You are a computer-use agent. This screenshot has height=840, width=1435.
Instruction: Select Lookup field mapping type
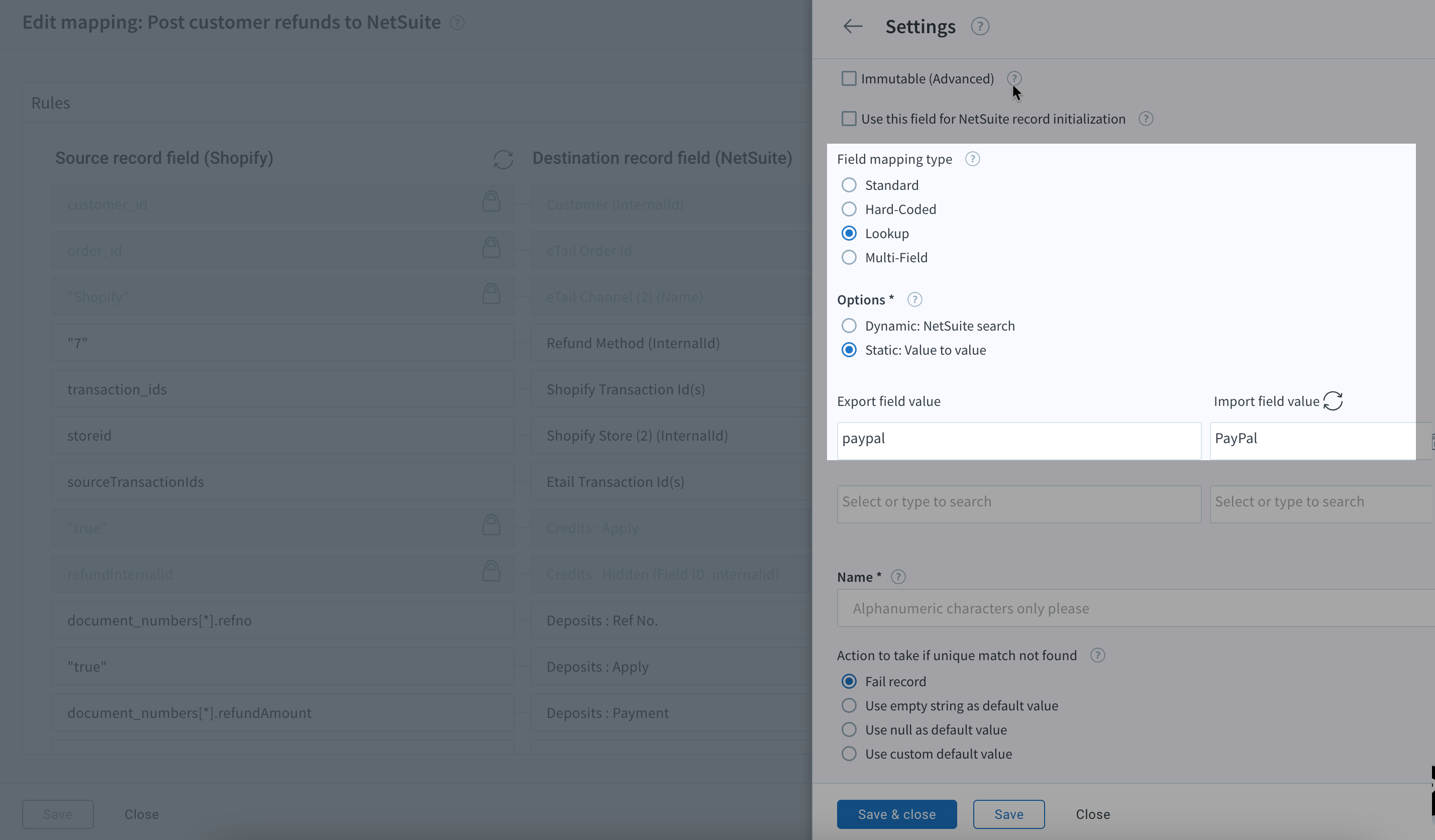pos(849,233)
